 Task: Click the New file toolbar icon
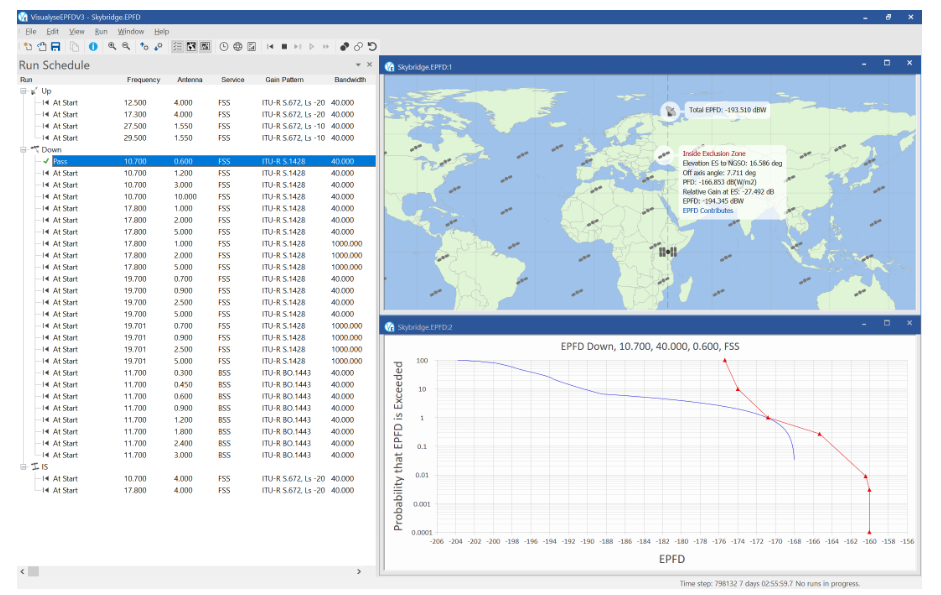[x=28, y=46]
